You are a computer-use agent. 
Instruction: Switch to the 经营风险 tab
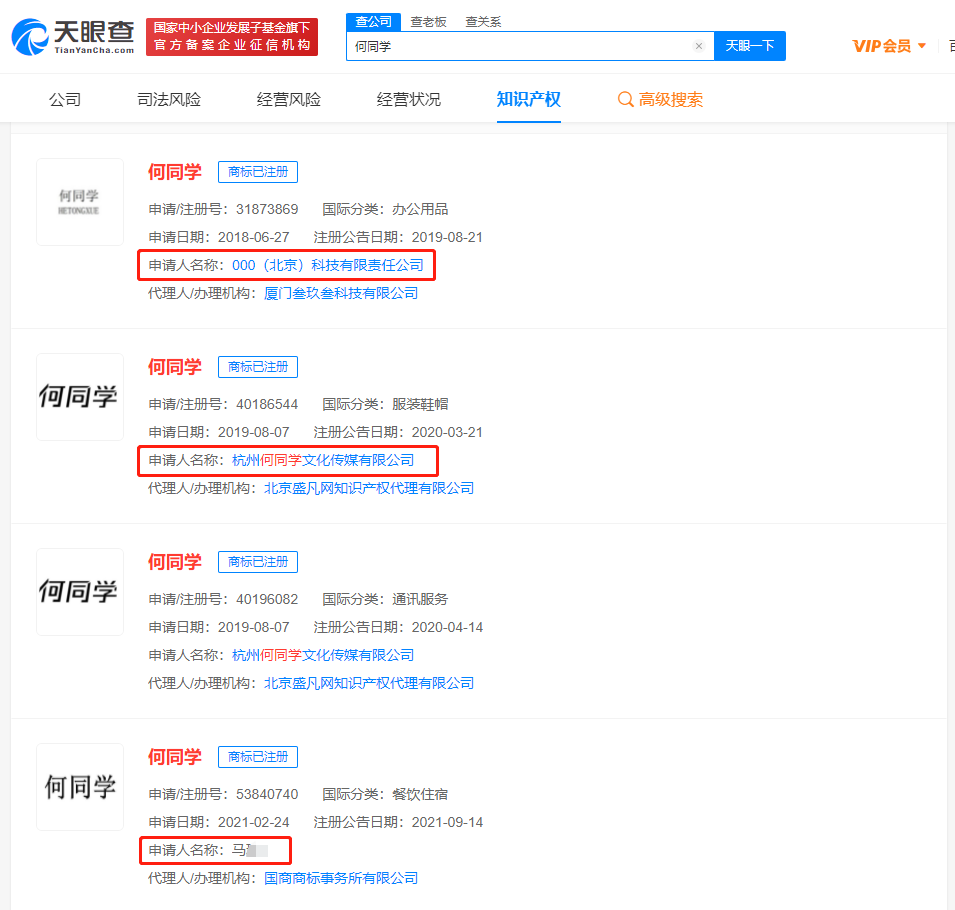pyautogui.click(x=289, y=99)
